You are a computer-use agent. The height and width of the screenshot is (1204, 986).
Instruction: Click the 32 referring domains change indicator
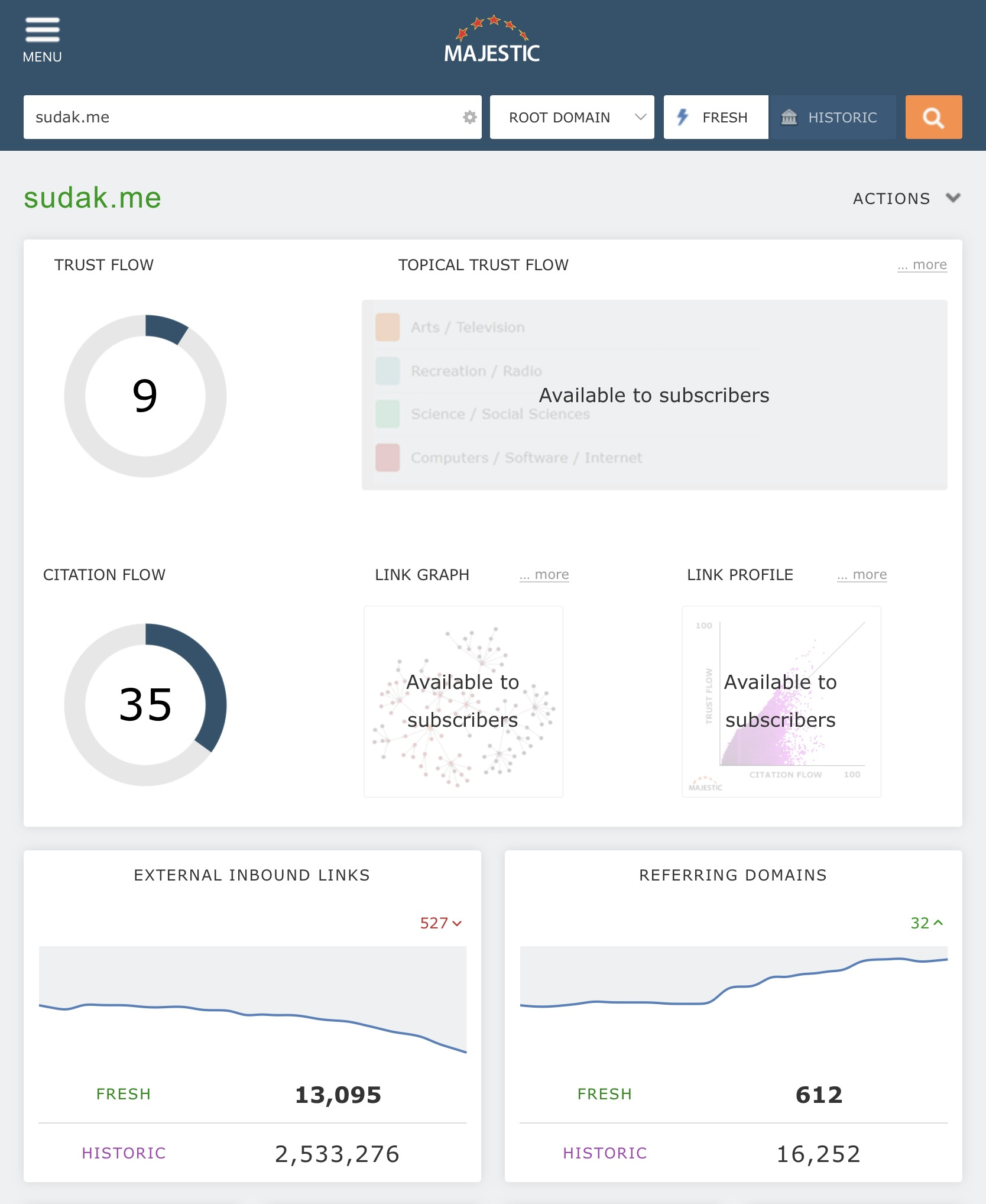coord(927,923)
